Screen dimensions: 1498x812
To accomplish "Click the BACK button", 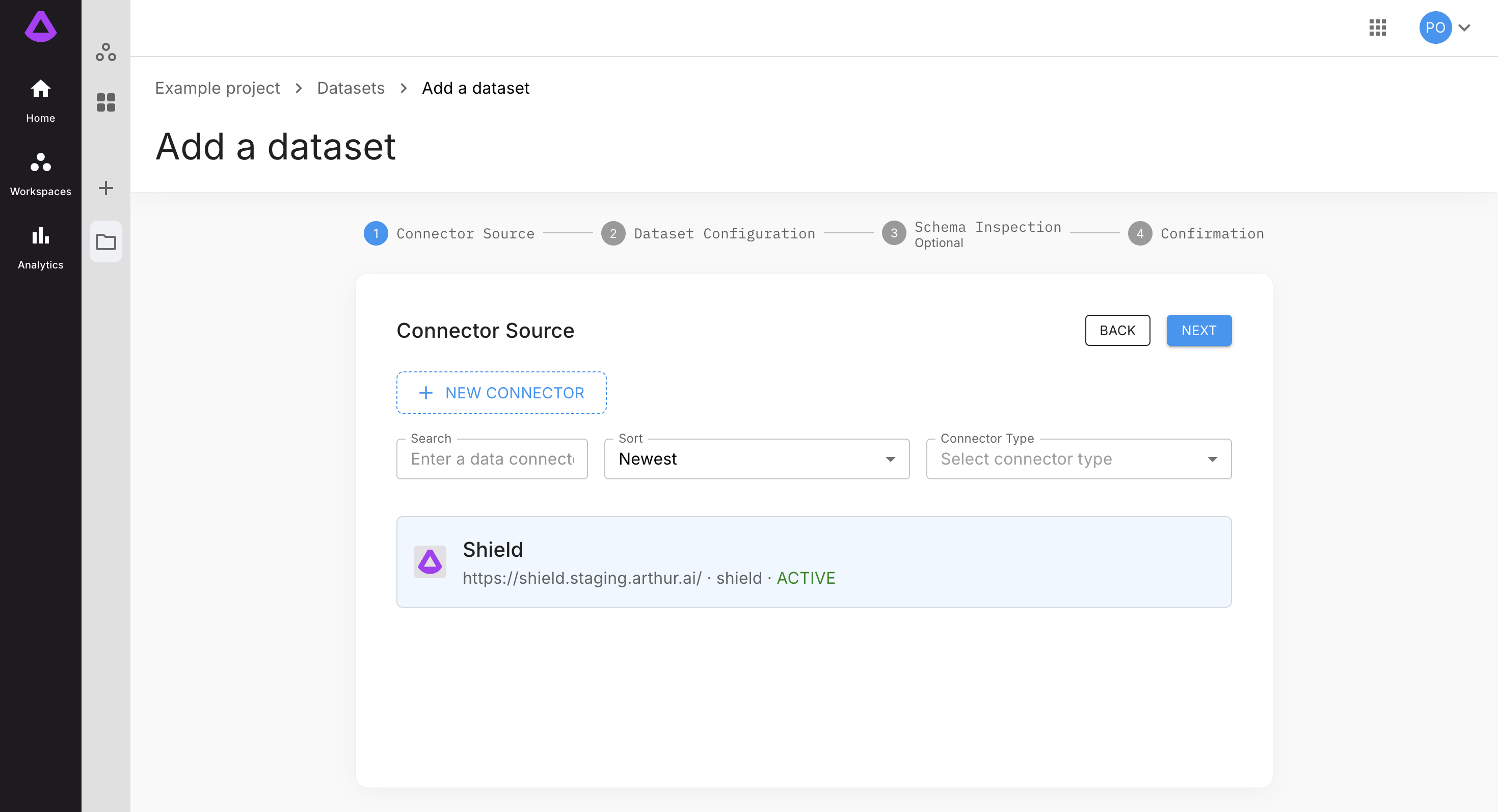I will coord(1117,330).
